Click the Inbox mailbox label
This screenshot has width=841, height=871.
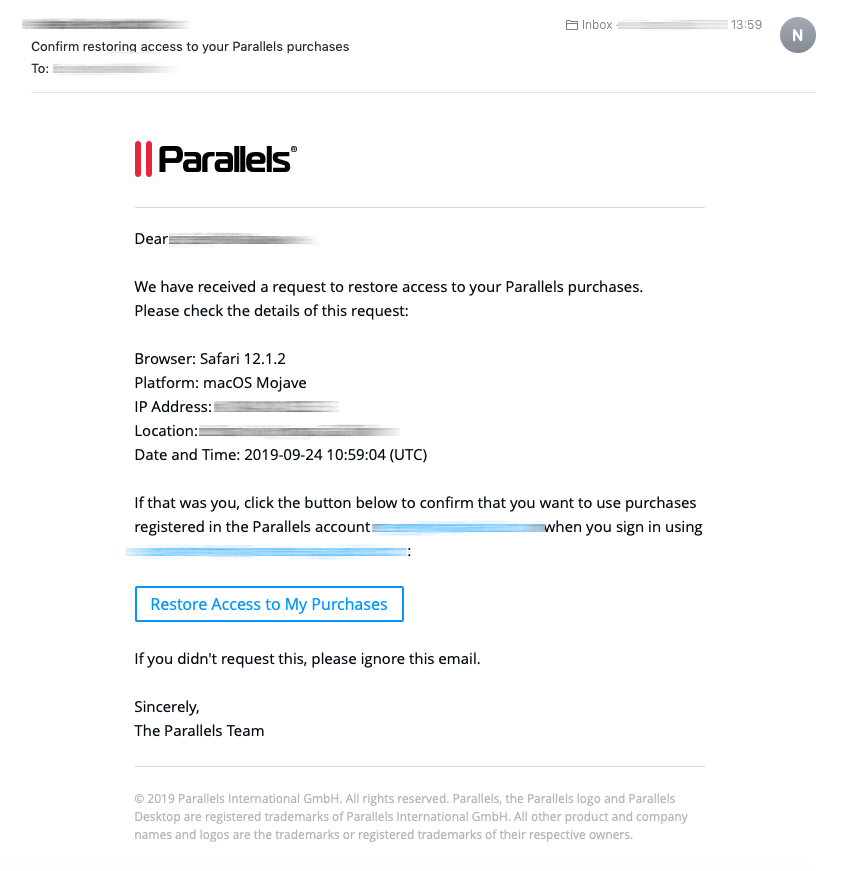coord(597,25)
